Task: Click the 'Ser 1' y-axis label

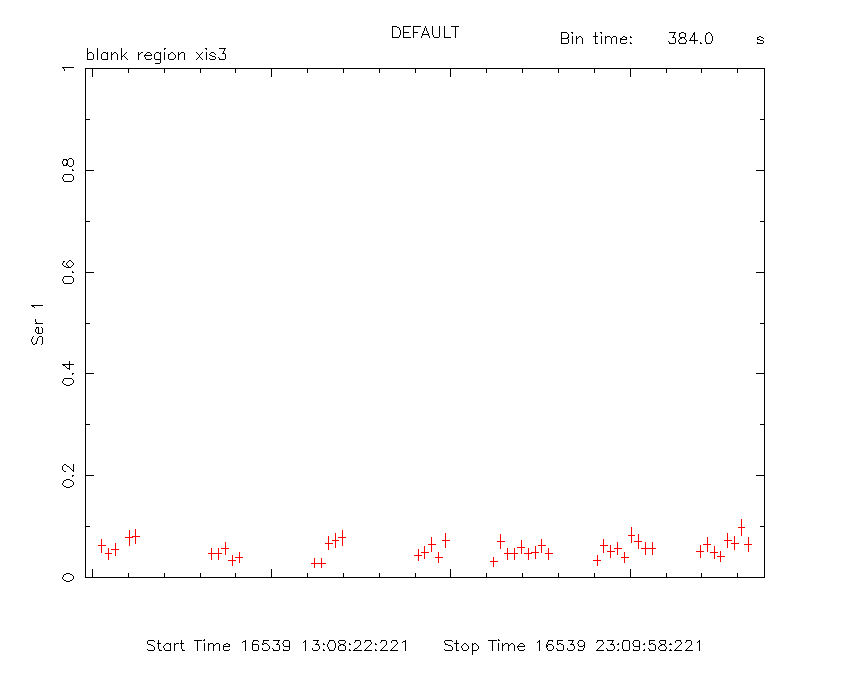Action: 37,324
